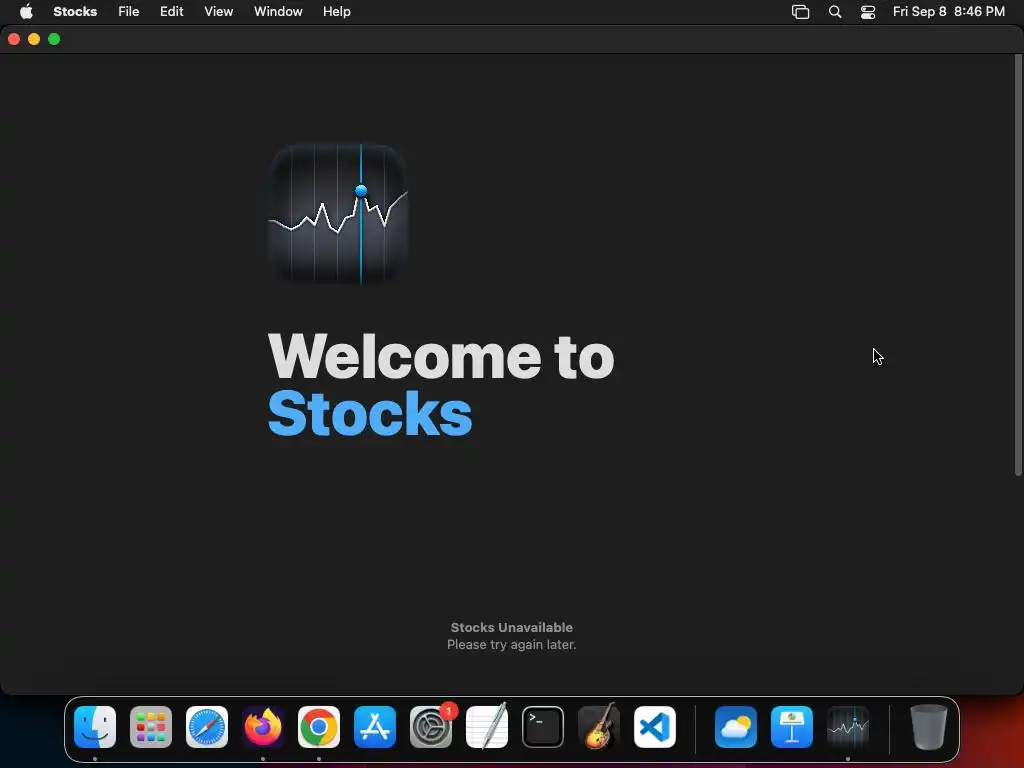1024x768 pixels.
Task: Click the "Stocks Unavailable" message
Action: 511,628
